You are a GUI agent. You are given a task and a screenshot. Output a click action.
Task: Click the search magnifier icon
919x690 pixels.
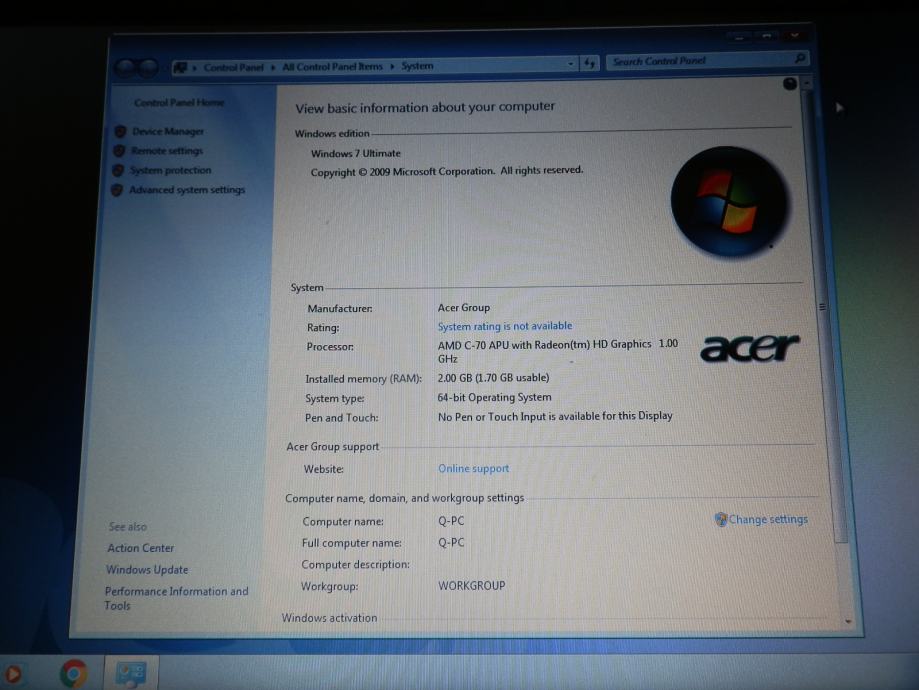click(x=800, y=58)
